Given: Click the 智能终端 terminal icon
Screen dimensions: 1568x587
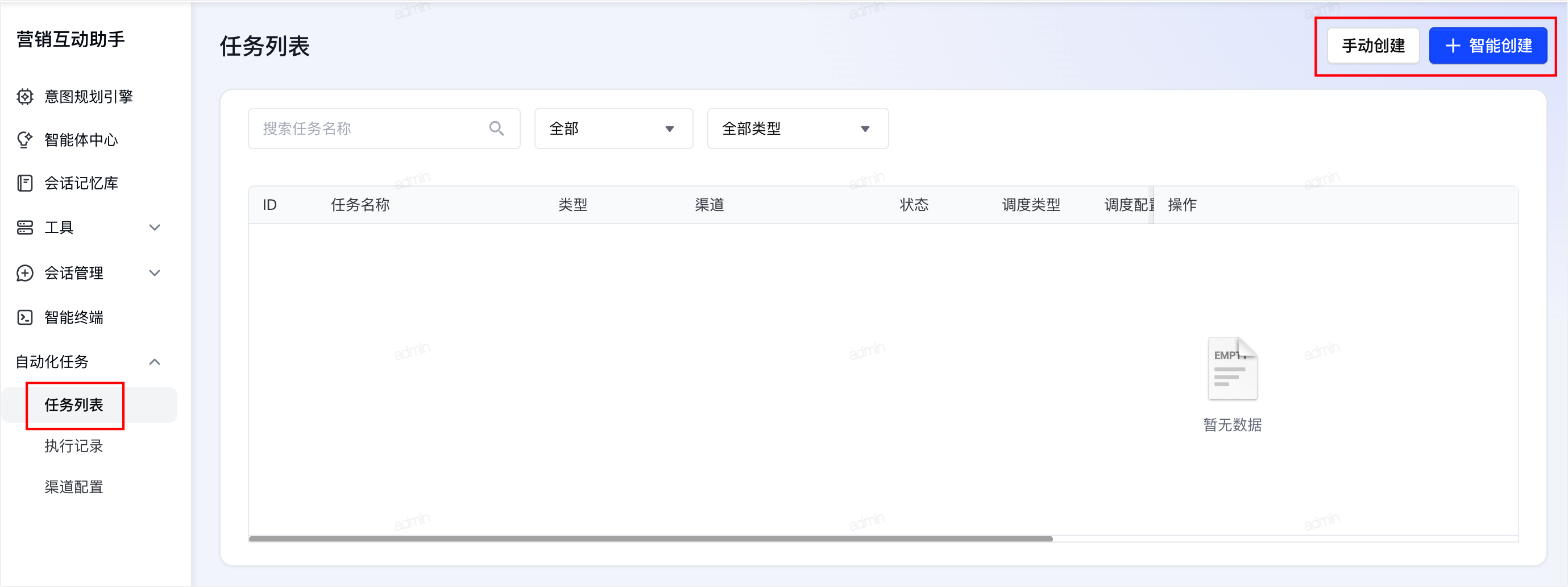Looking at the screenshot, I should pos(25,318).
